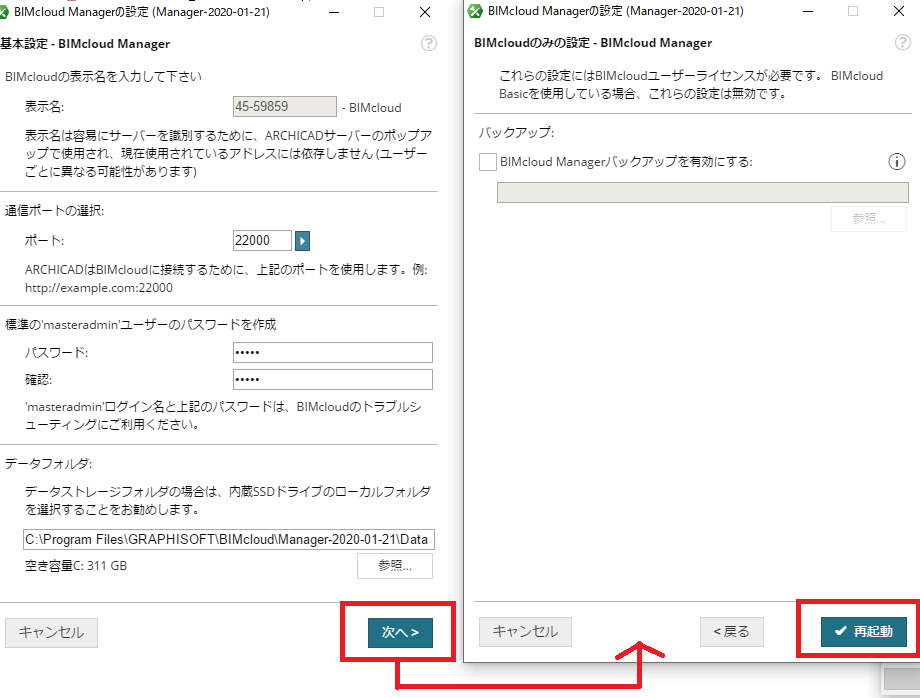The width and height of the screenshot is (920, 698).
Task: Click the disabled backup path field
Action: click(703, 192)
